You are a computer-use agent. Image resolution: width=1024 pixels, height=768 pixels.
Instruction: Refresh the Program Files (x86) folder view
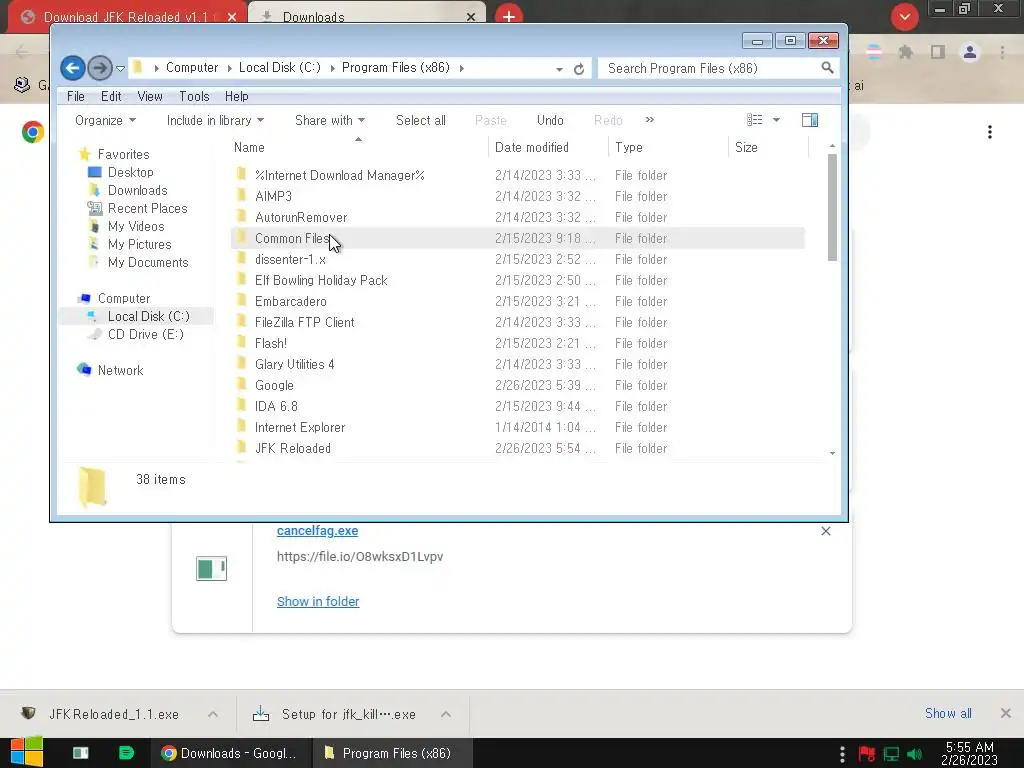coord(579,69)
